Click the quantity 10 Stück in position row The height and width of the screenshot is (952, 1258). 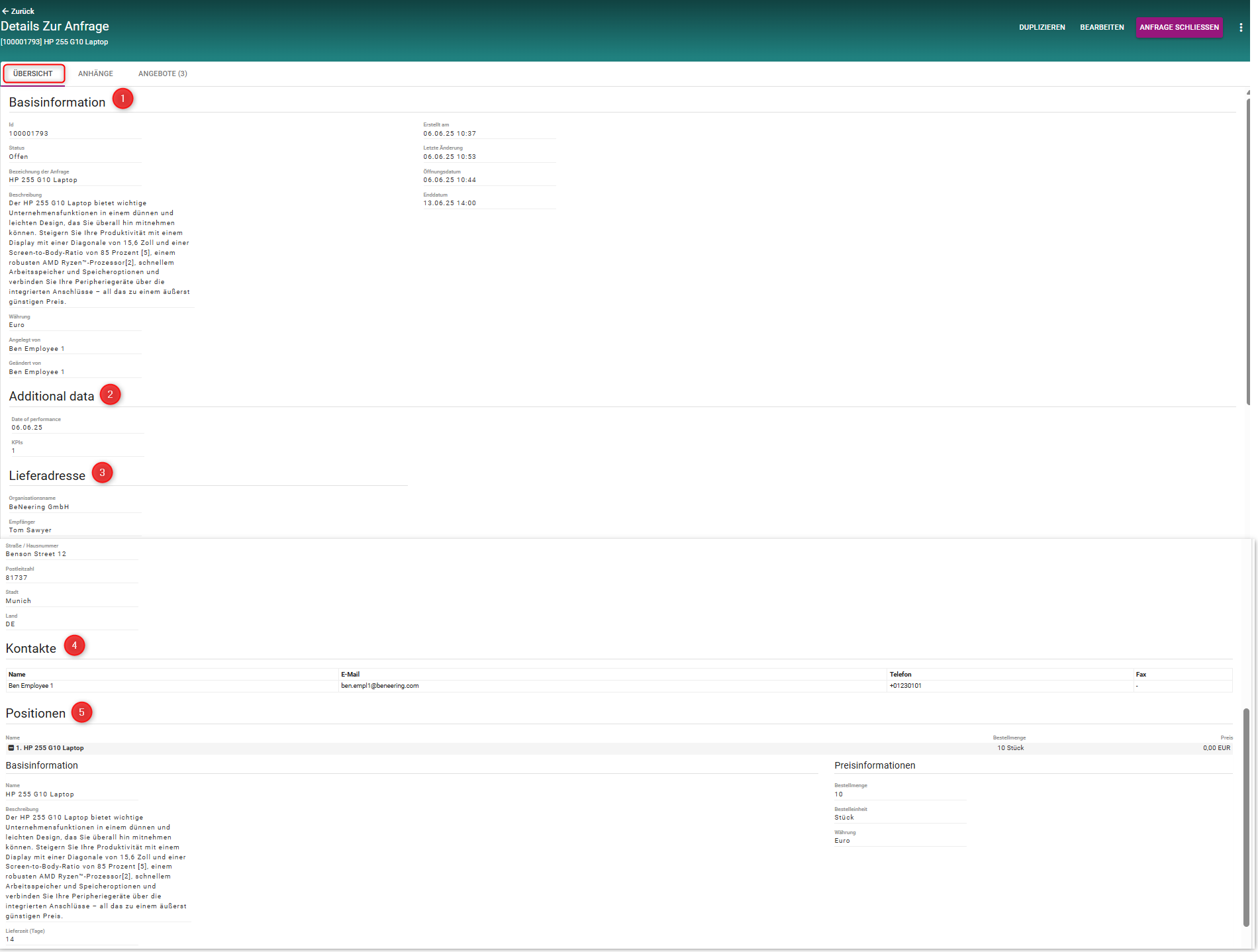click(1010, 748)
